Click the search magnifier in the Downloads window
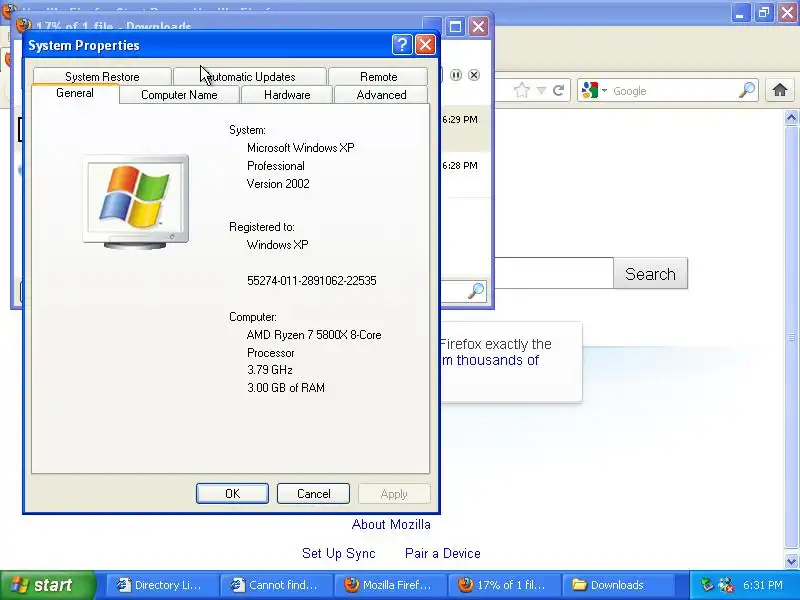This screenshot has height=600, width=800. [x=476, y=291]
